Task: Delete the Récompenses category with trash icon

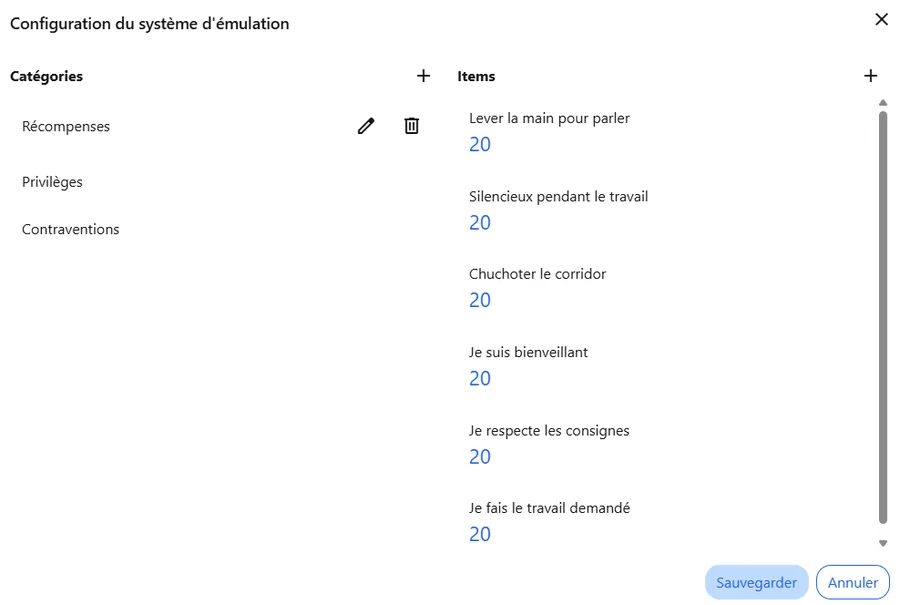Action: click(x=412, y=126)
